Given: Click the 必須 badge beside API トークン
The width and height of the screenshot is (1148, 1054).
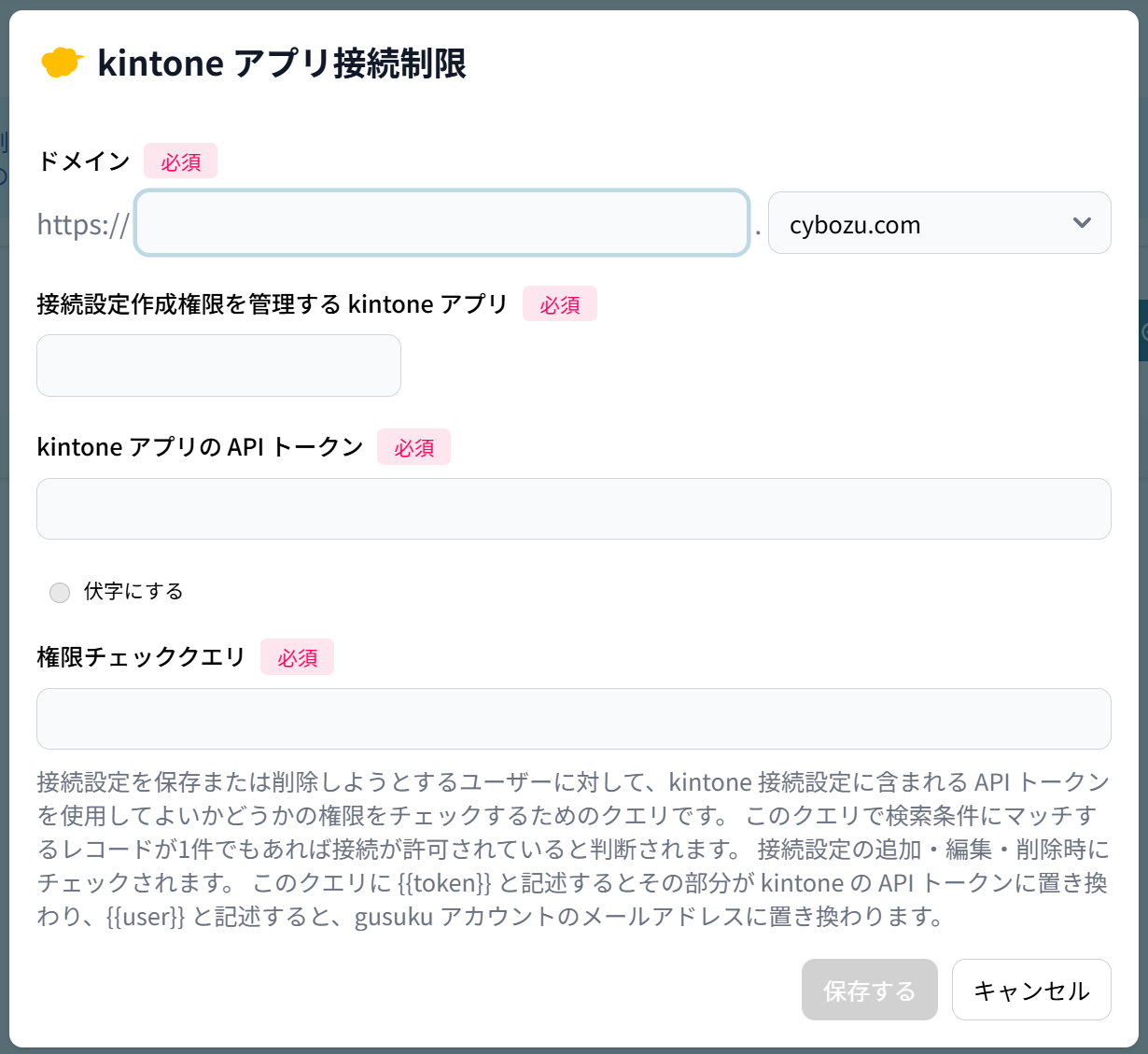Looking at the screenshot, I should 413,447.
